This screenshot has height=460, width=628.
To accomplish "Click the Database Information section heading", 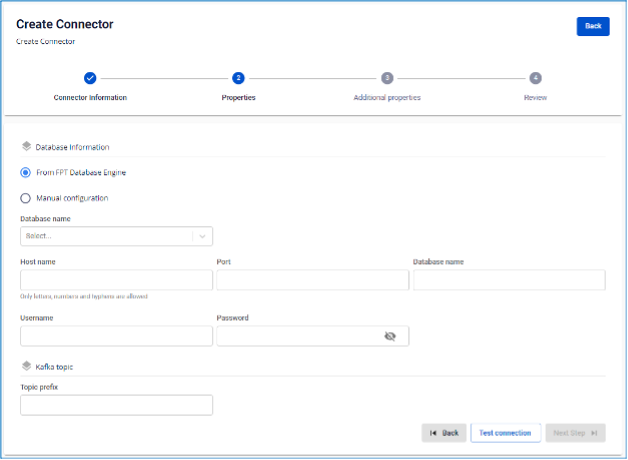I will (72, 147).
